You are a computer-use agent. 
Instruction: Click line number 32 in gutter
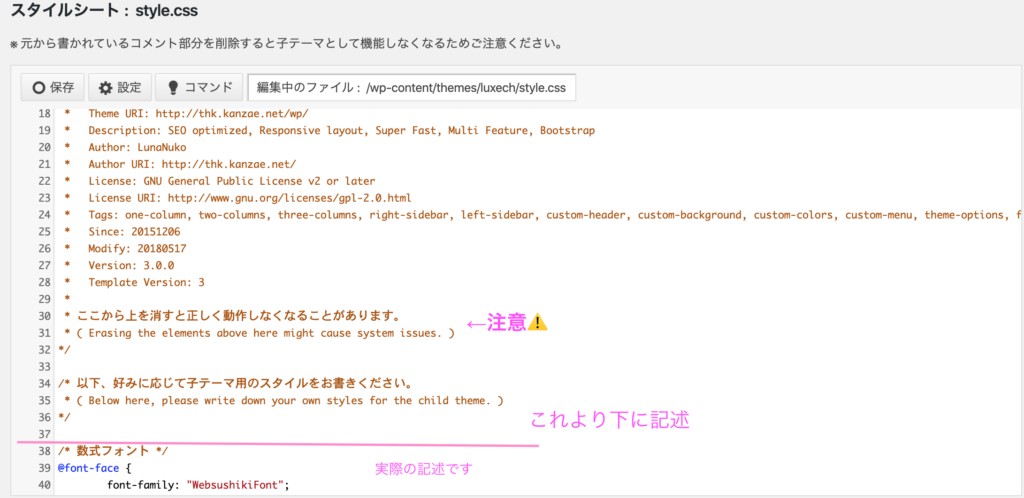pos(44,350)
